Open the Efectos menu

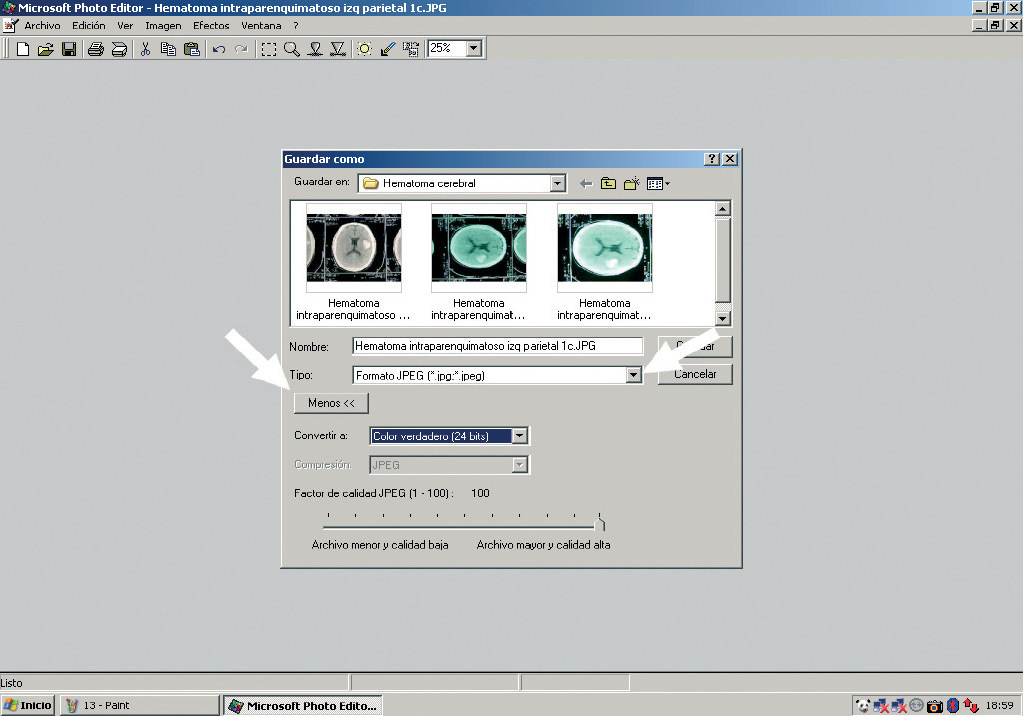(211, 25)
